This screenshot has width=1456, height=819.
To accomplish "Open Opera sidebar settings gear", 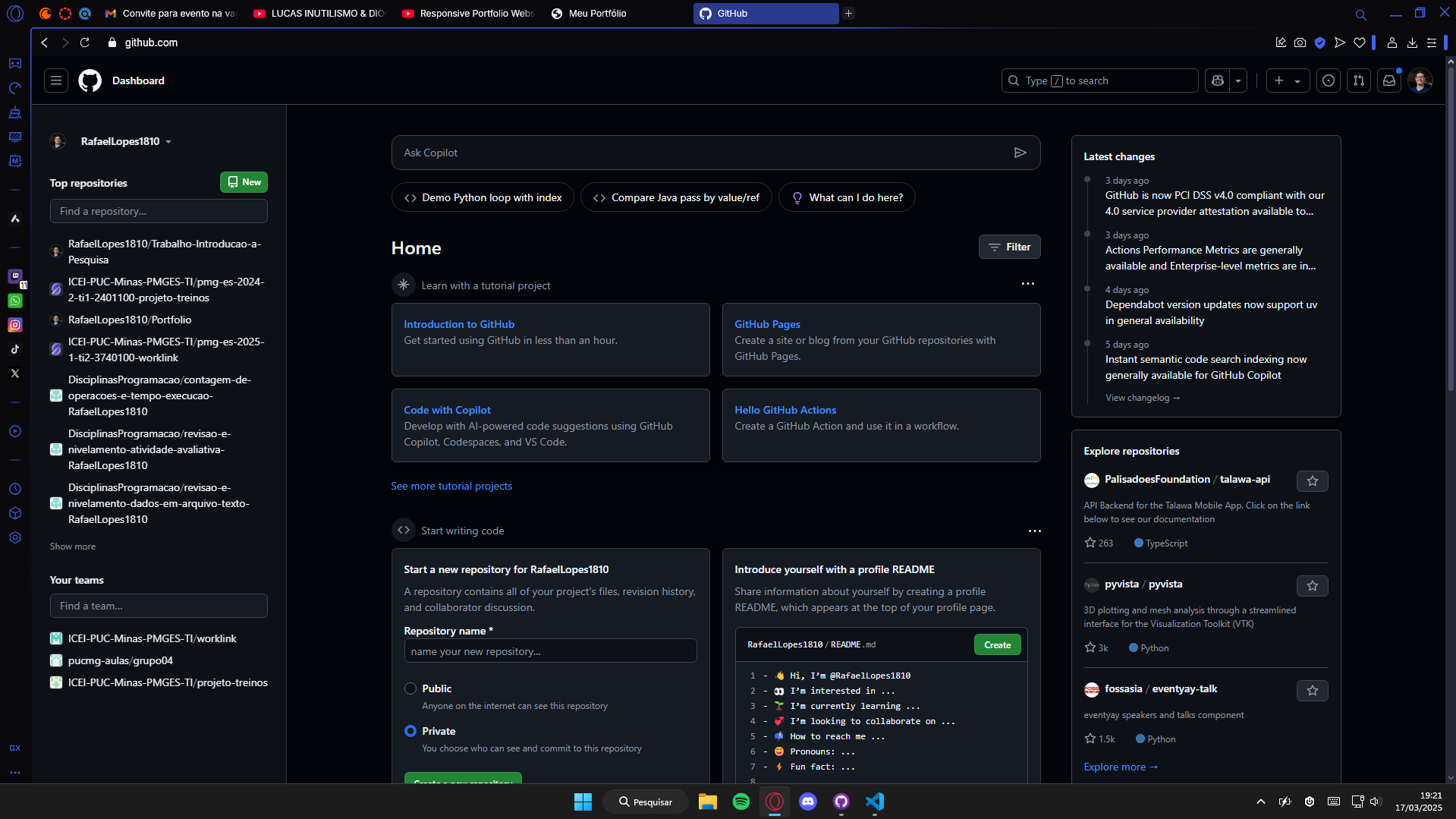I will click(15, 537).
